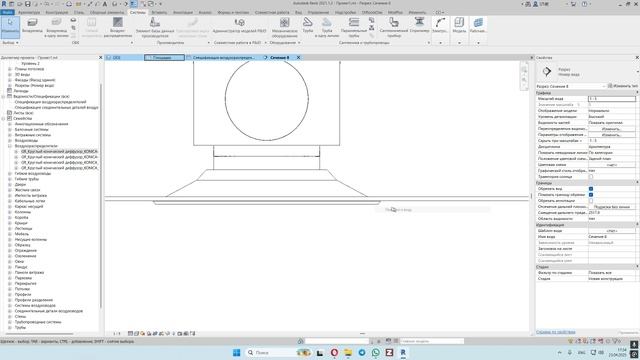
Task: Expand Воздуховоды family category
Action: (10, 140)
